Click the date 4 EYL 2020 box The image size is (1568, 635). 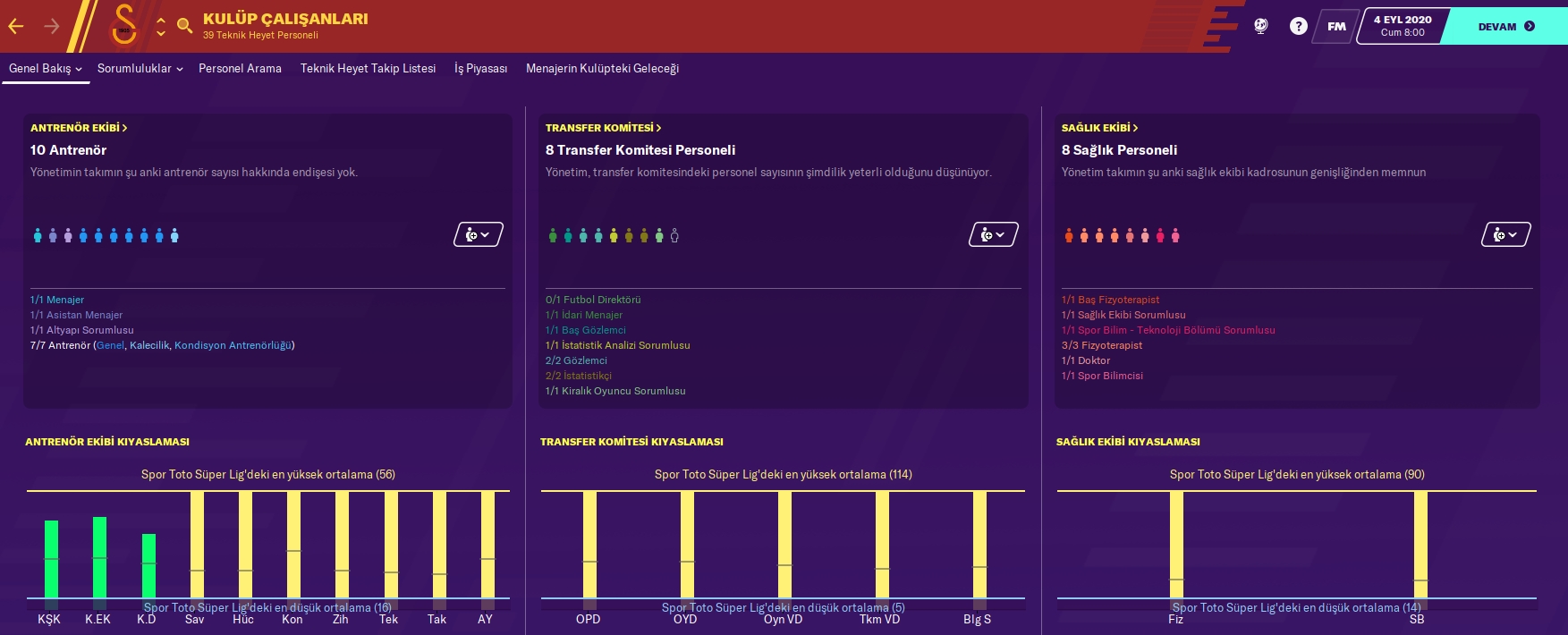[x=1402, y=26]
